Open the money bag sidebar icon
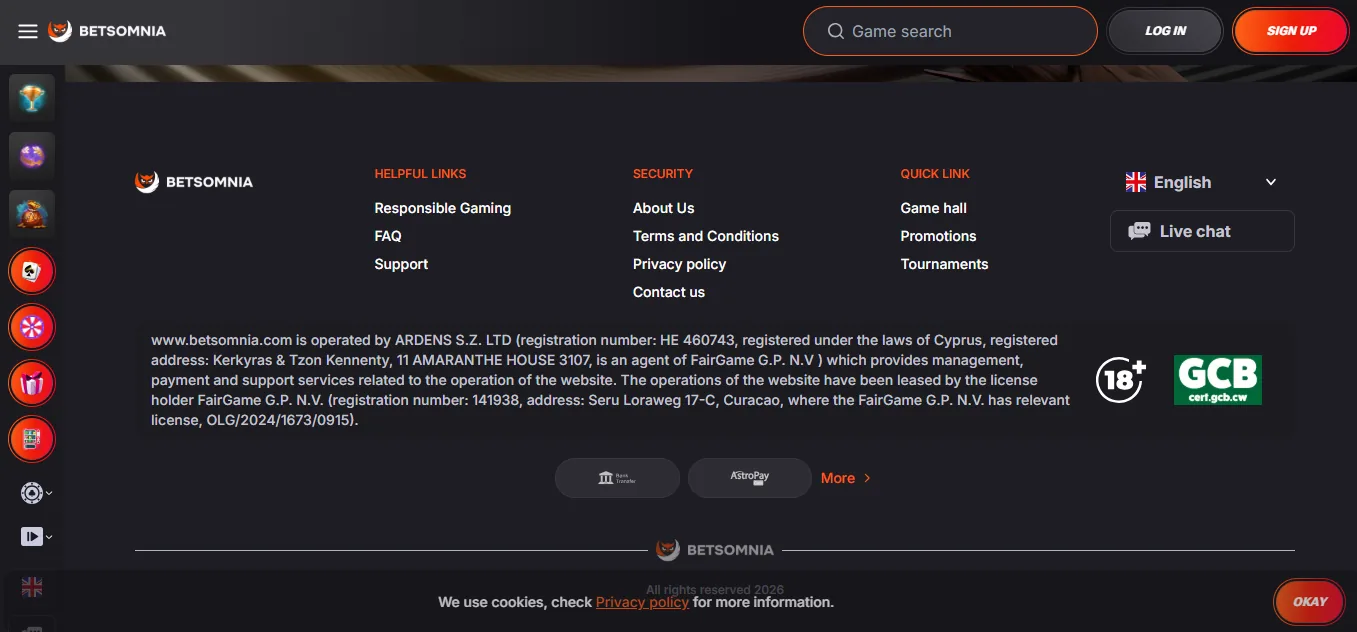Viewport: 1357px width, 632px height. pos(32,212)
